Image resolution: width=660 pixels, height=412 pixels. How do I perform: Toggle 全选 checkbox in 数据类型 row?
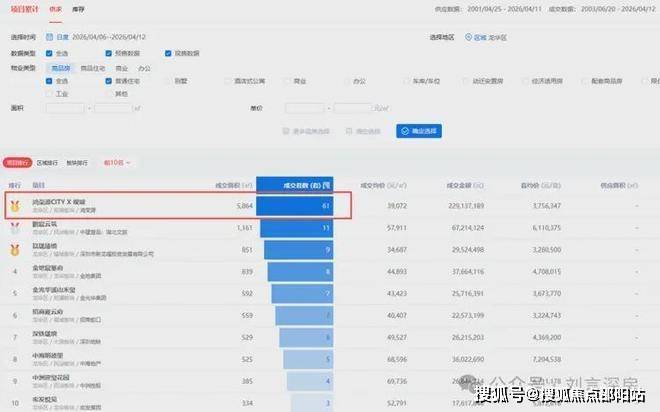pyautogui.click(x=51, y=53)
